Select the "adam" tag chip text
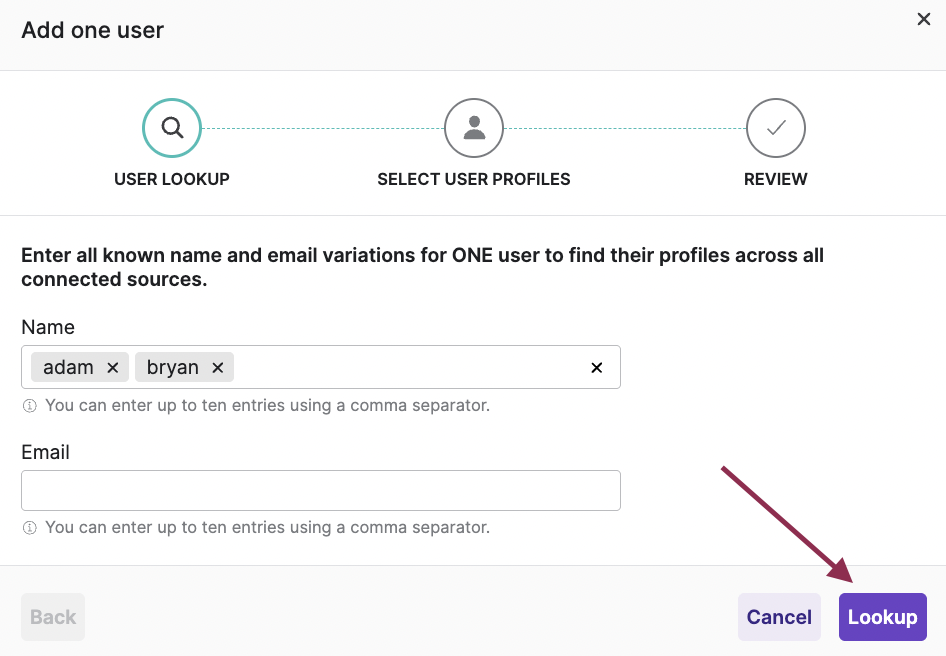The width and height of the screenshot is (946, 656). pos(68,368)
